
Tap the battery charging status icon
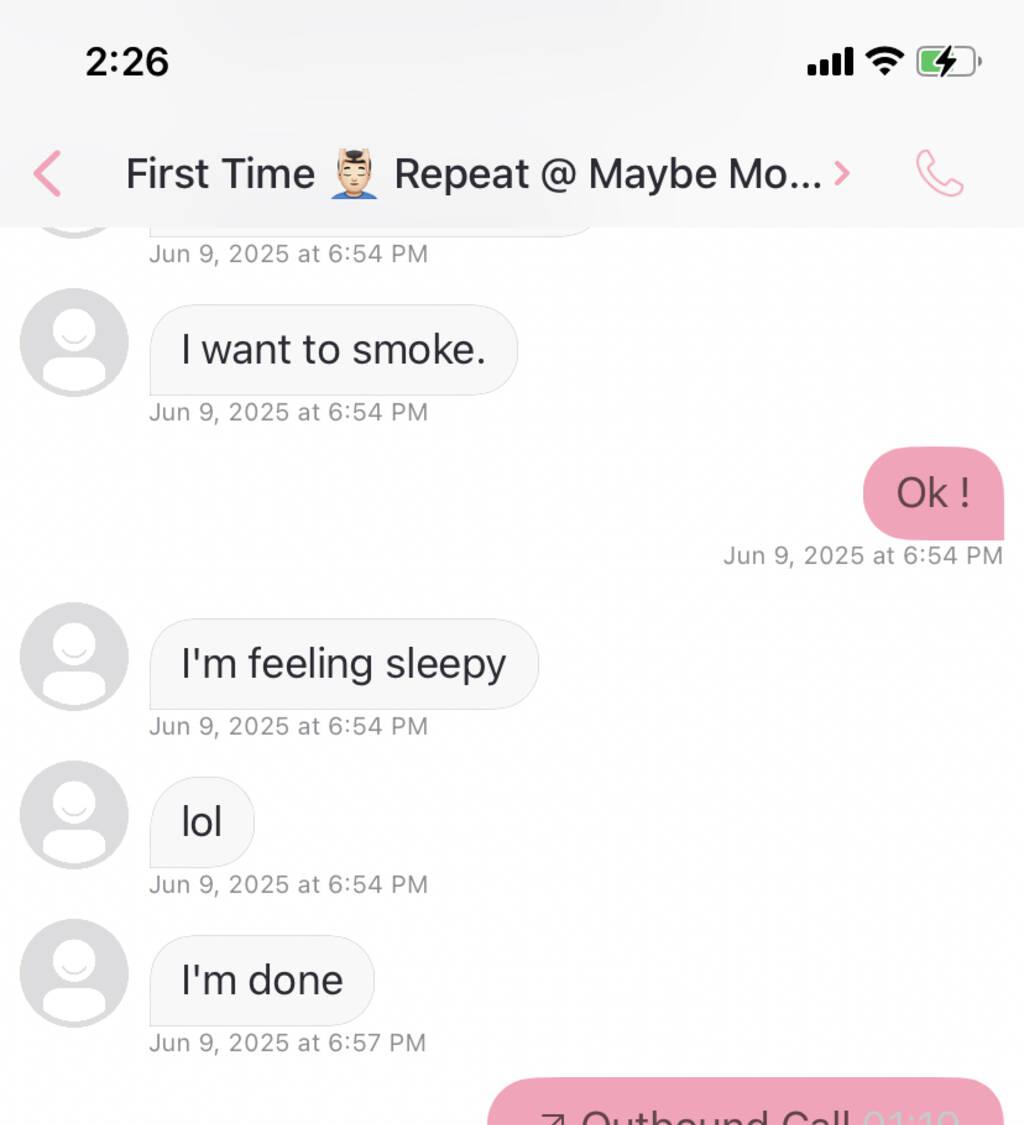click(948, 62)
